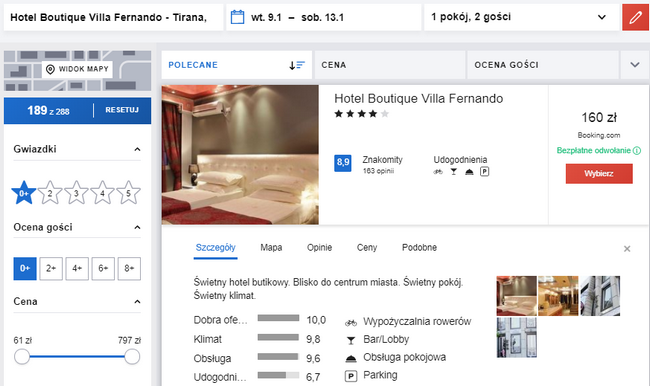Sort results by Cena
Viewport: 650px width, 386px height.
click(x=390, y=65)
